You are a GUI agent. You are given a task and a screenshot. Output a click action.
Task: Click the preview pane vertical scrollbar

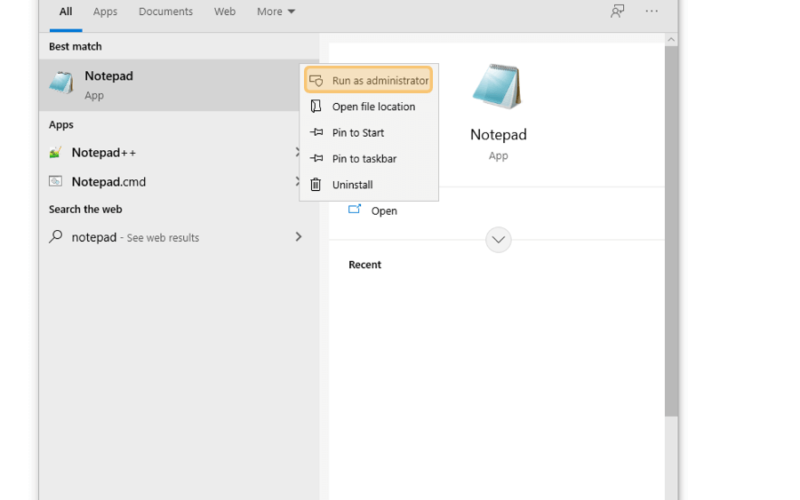[x=671, y=231]
